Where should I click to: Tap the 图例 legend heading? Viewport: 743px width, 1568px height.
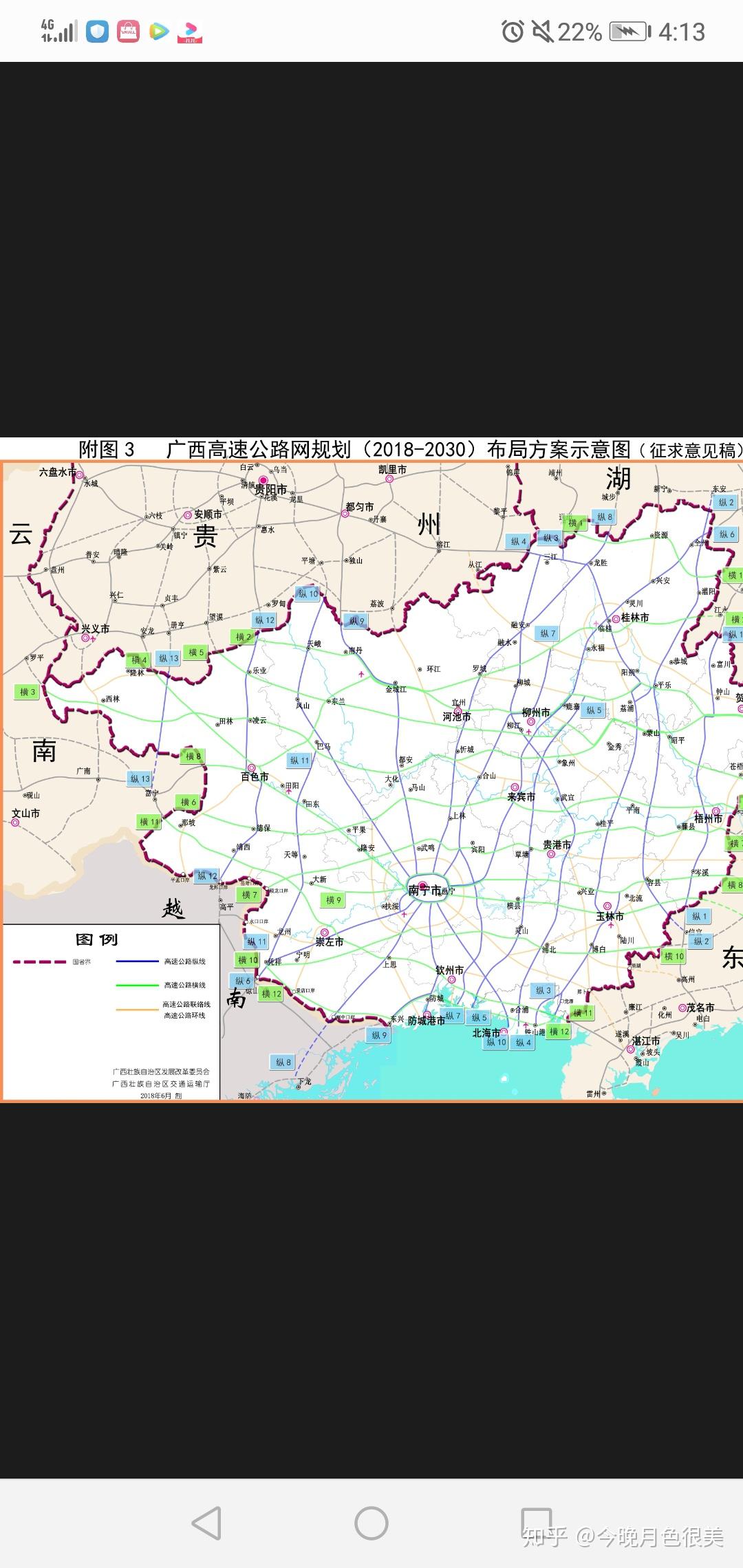[96, 939]
